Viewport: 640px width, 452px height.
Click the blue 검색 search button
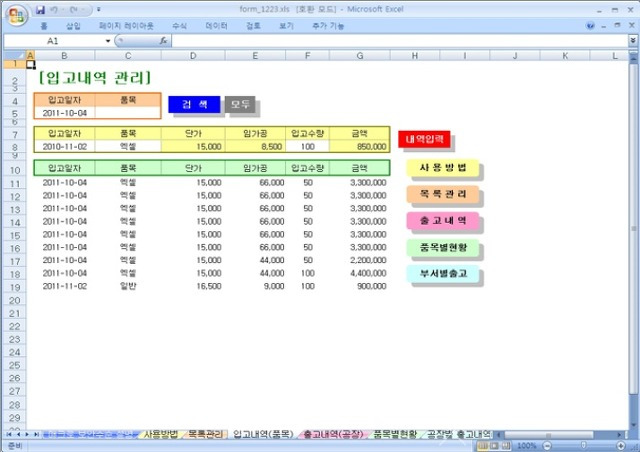pos(194,105)
